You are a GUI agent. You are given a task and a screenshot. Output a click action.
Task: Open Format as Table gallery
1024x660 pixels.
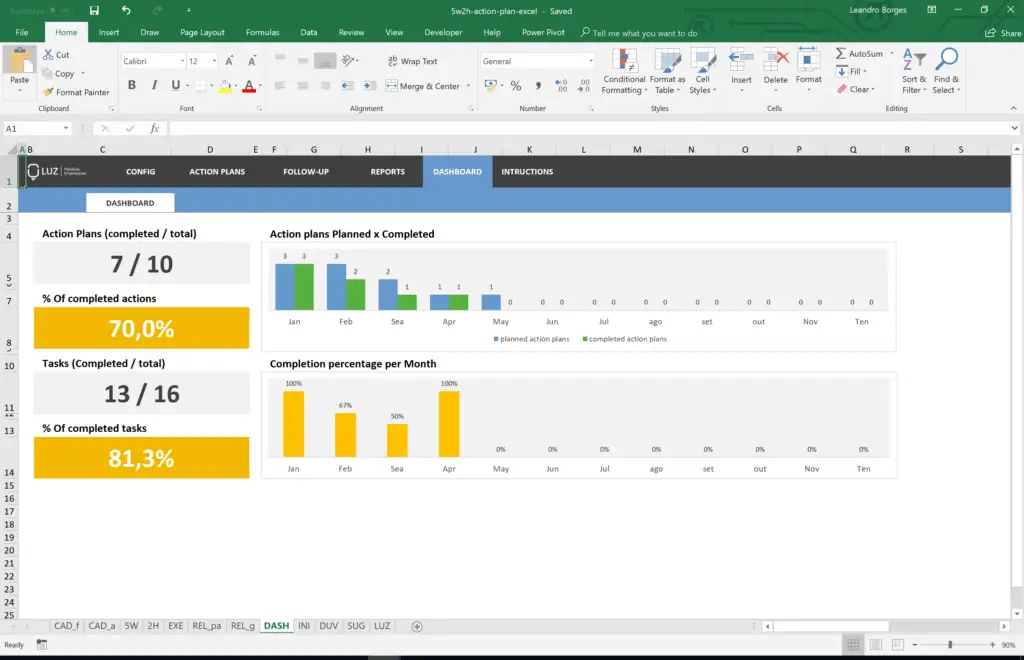667,72
